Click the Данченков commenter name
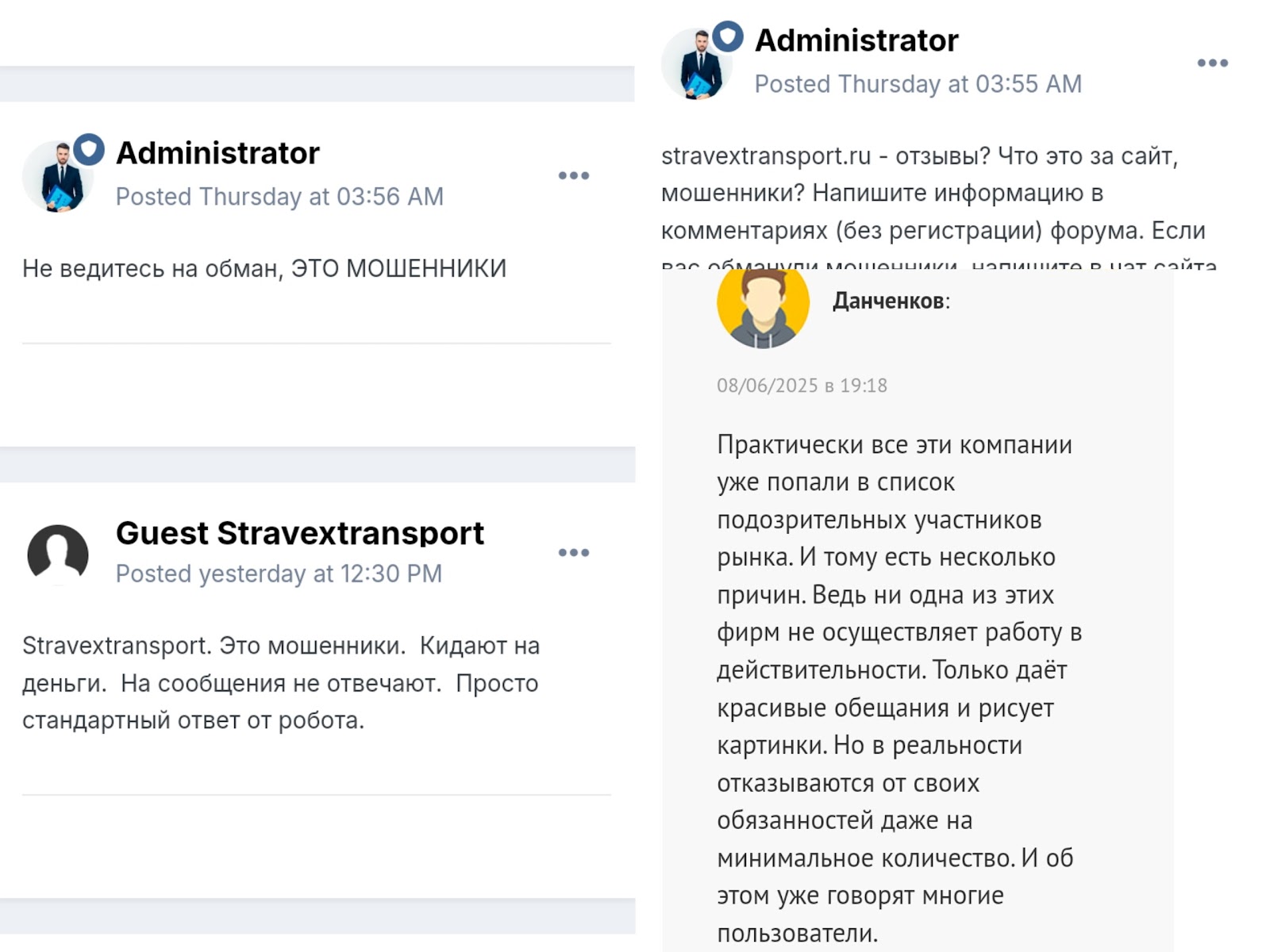Screen dimensions: 1270x952 [x=887, y=301]
